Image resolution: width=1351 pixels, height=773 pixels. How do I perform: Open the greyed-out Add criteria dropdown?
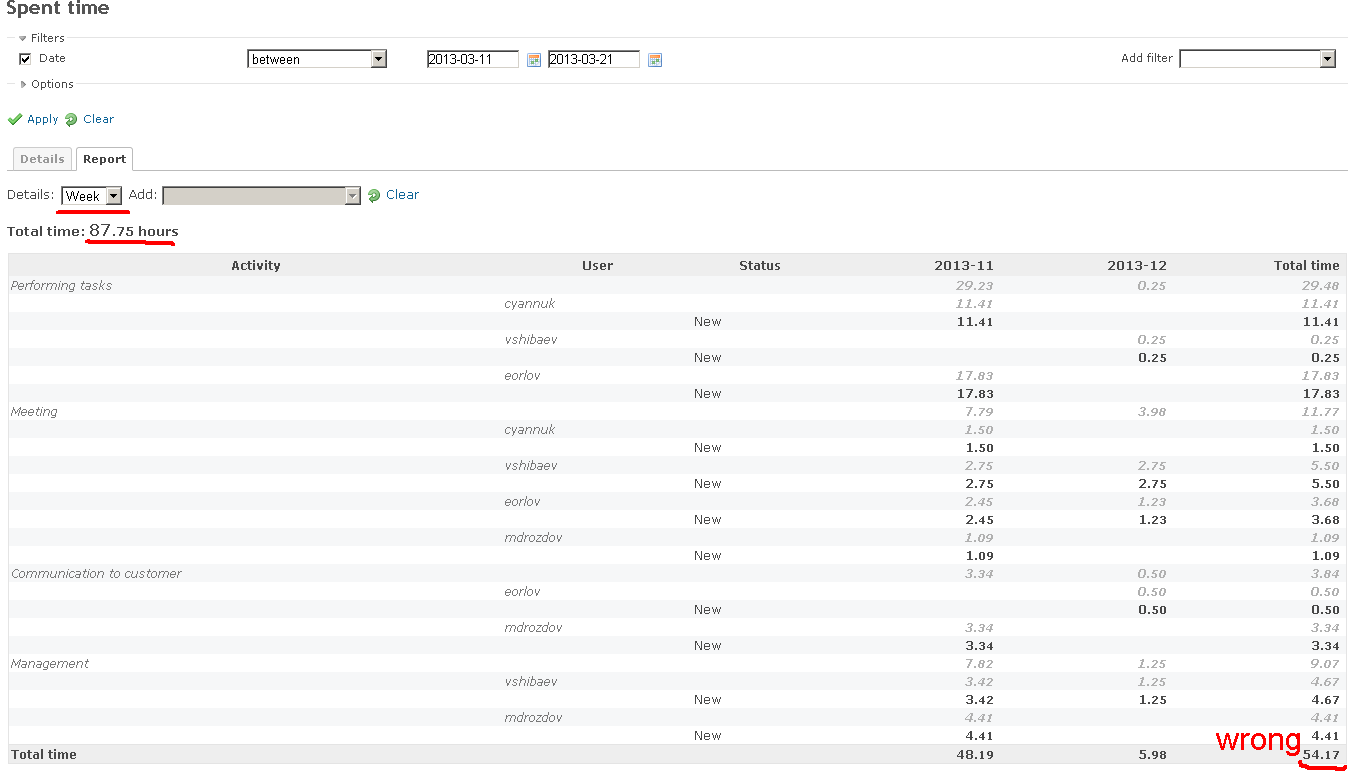(x=261, y=196)
